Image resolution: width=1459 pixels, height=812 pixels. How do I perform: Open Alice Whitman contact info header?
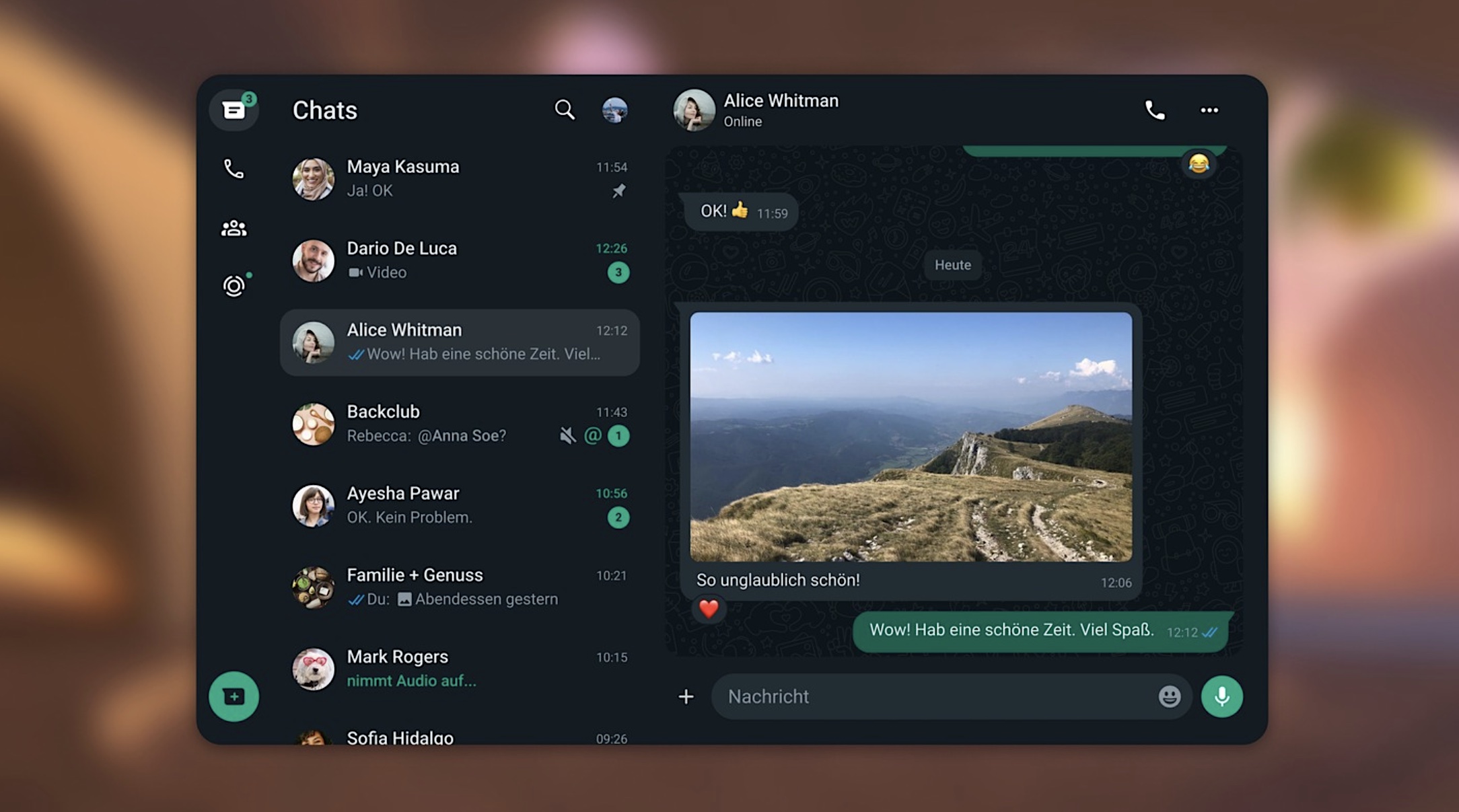point(780,110)
